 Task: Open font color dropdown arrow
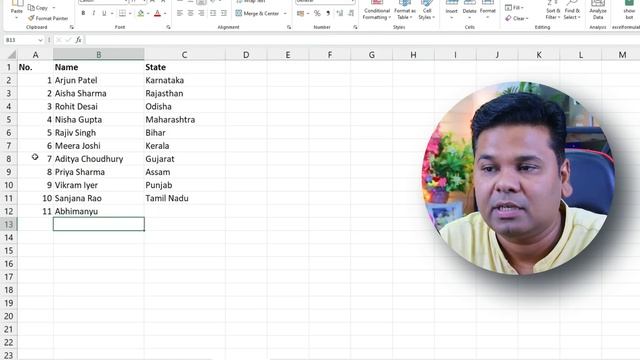click(165, 13)
